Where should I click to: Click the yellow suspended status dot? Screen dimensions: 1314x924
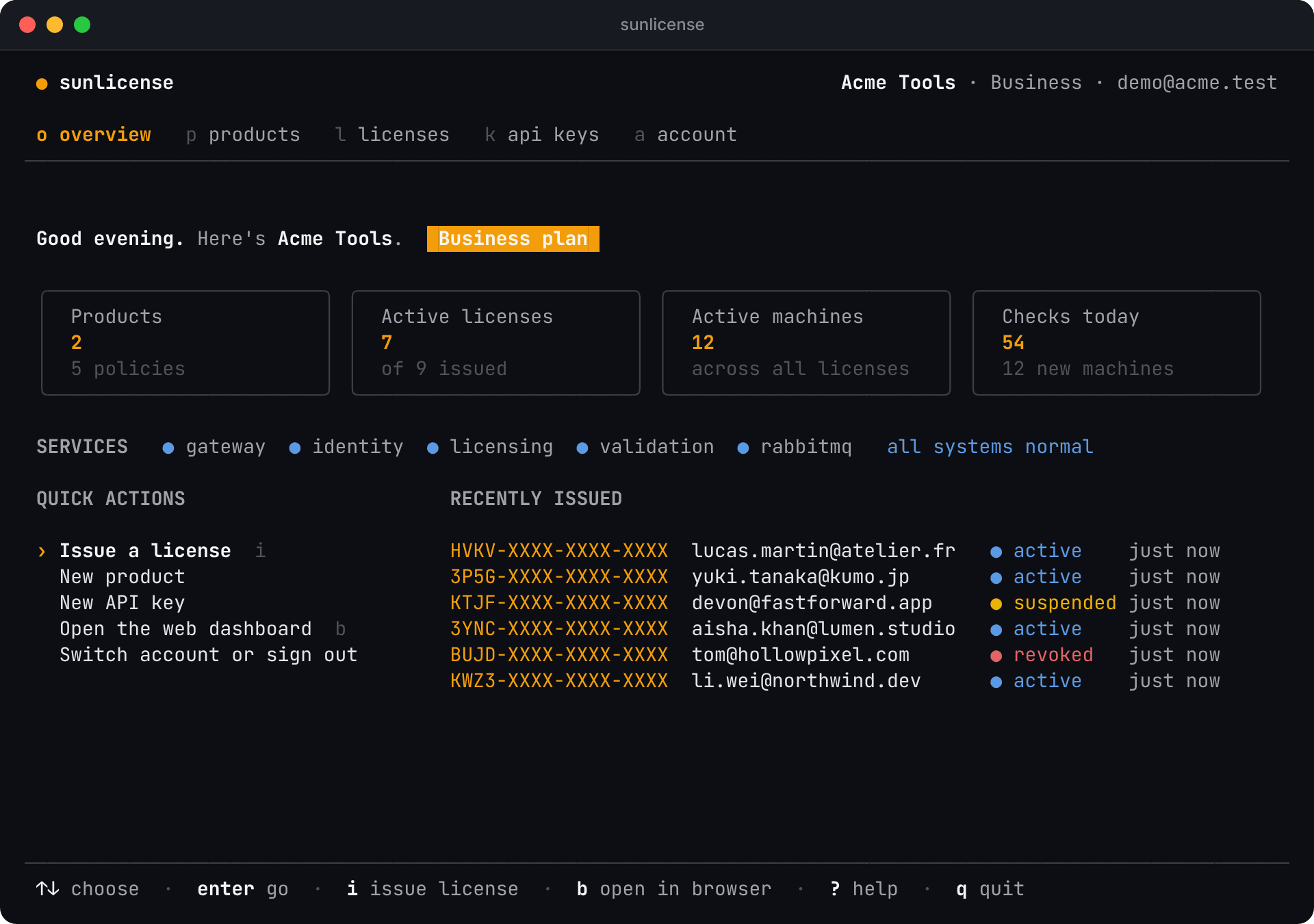click(996, 604)
